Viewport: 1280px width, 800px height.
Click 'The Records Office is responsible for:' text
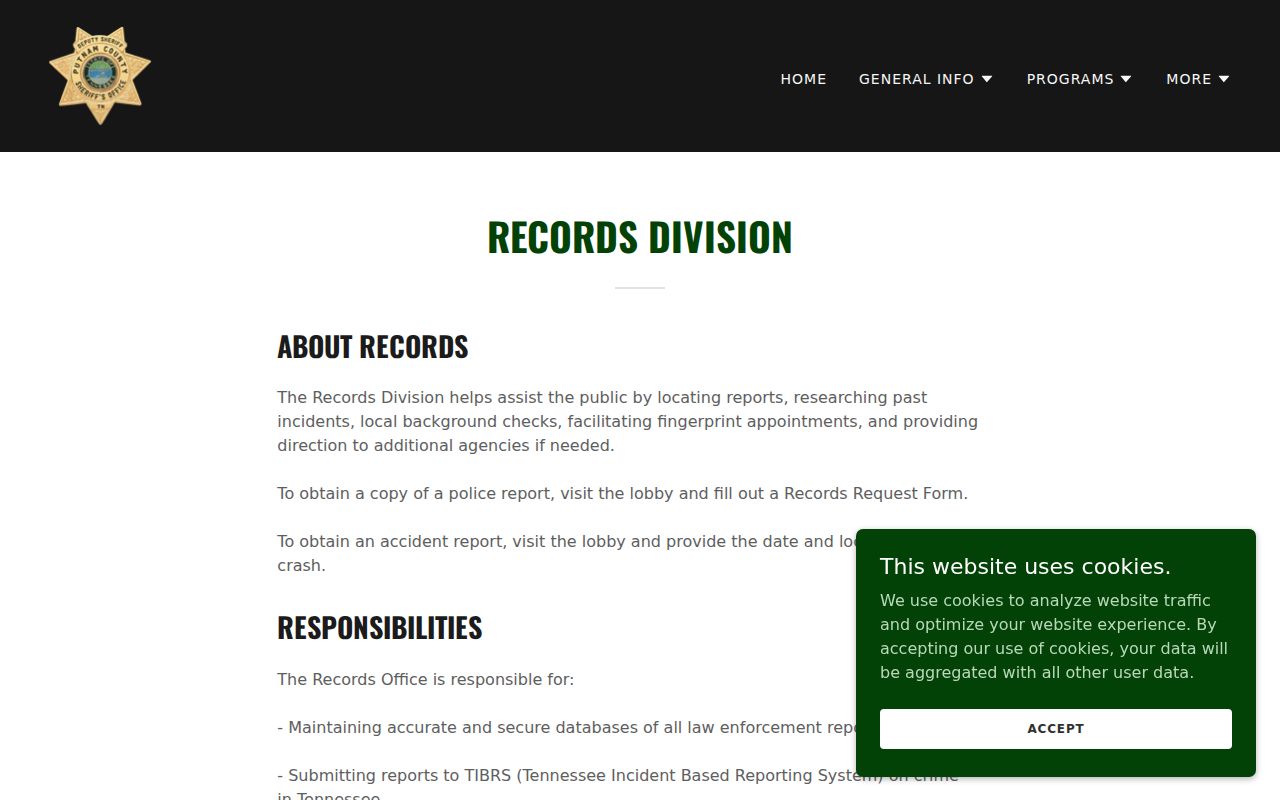coord(425,680)
